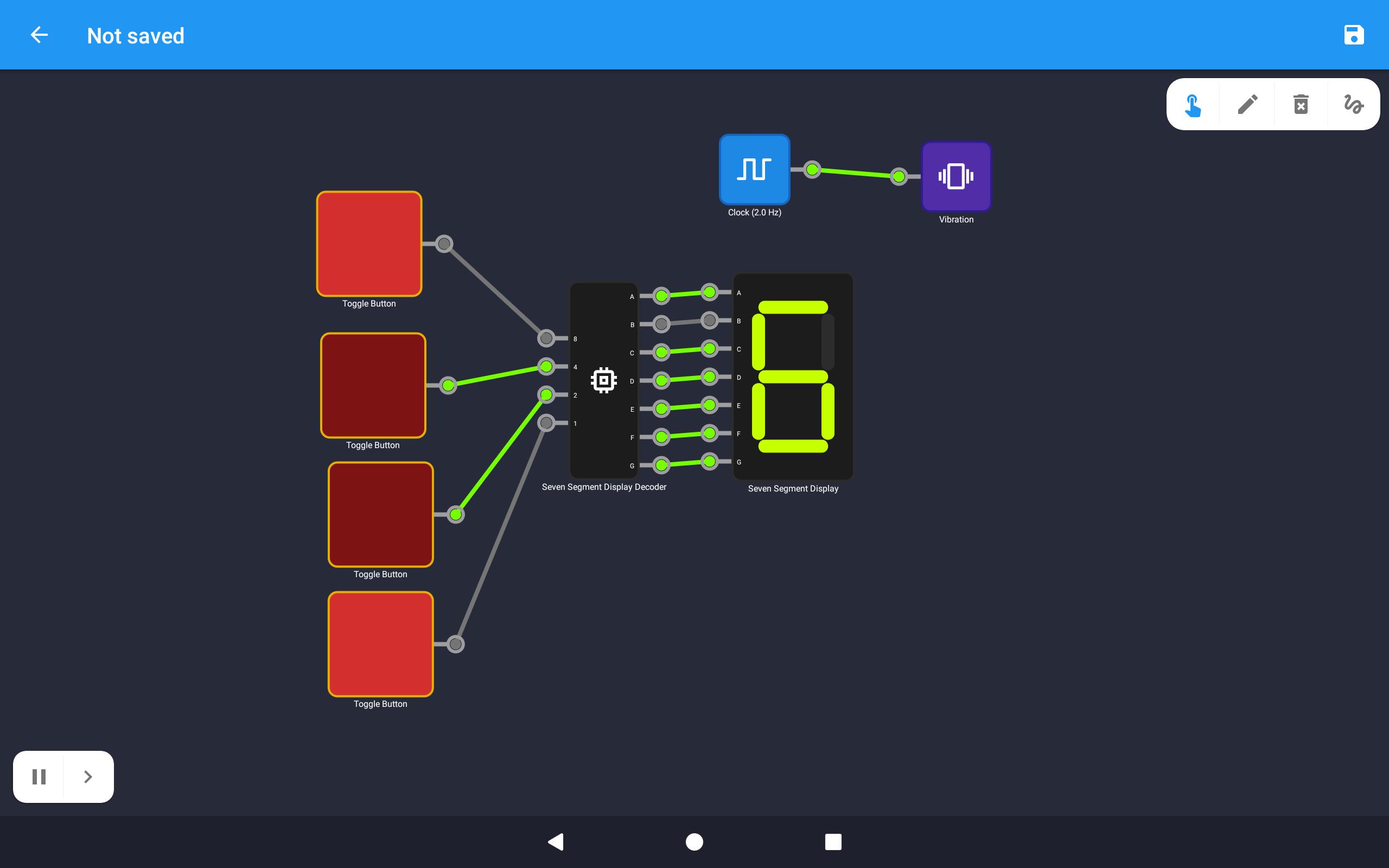Click the 'Seven Segment Display' label
Screen dimensions: 1389x868
point(793,489)
